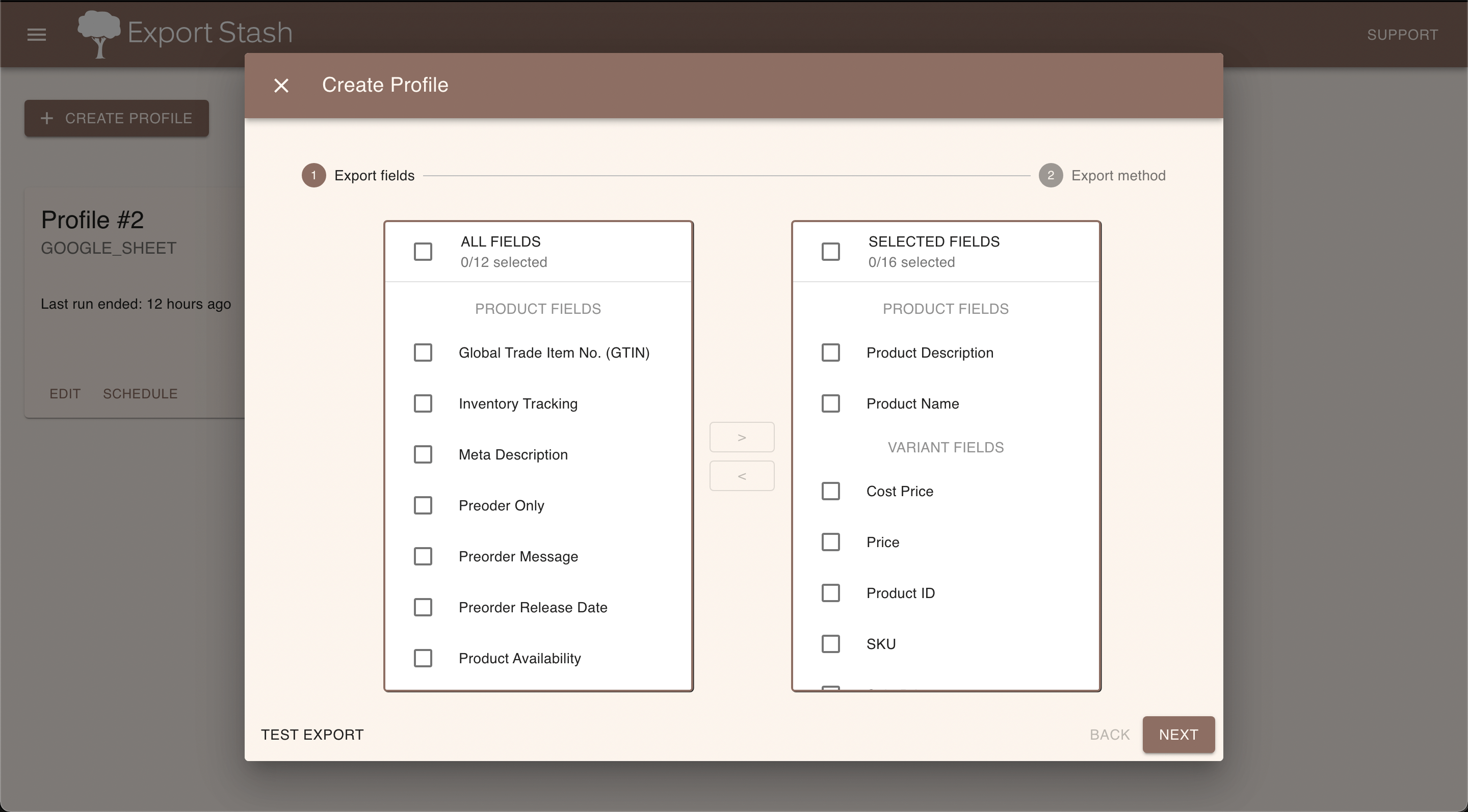Click the Export Stash title text
Viewport: 1468px width, 812px height.
[x=209, y=33]
